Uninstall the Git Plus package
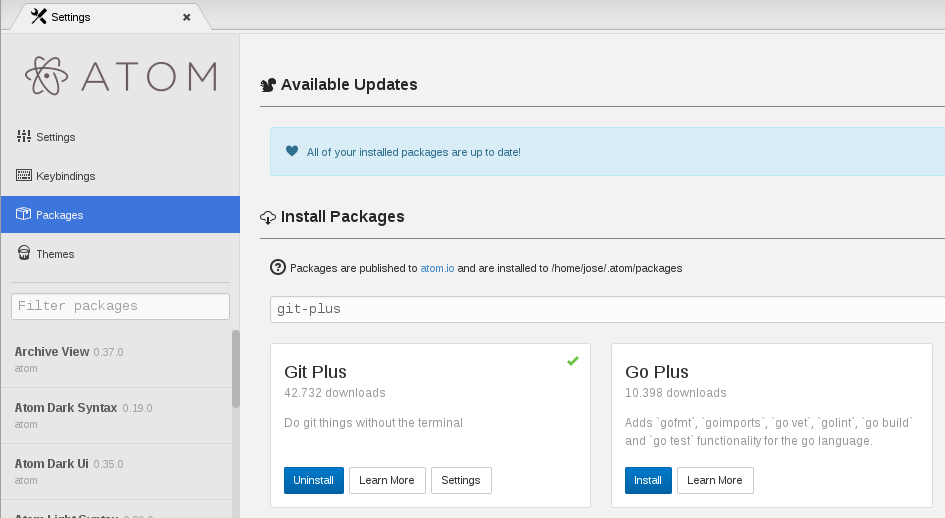Image resolution: width=945 pixels, height=518 pixels. (314, 480)
